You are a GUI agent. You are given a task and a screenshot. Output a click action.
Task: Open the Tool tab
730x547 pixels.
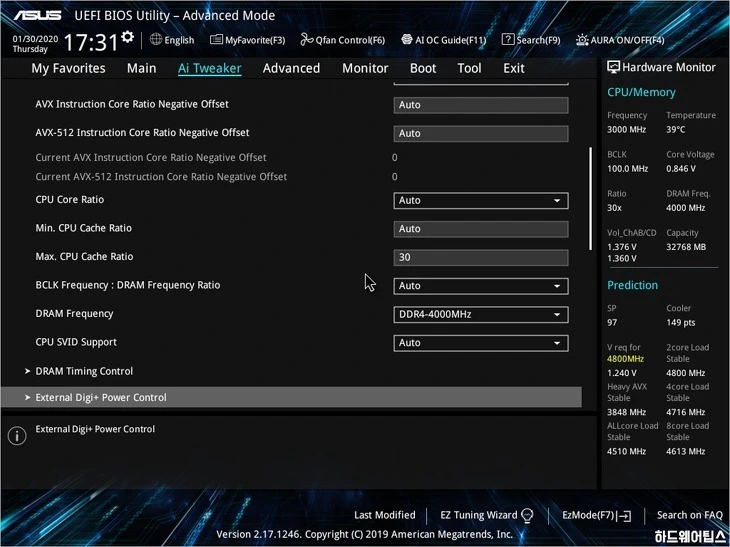[x=469, y=68]
